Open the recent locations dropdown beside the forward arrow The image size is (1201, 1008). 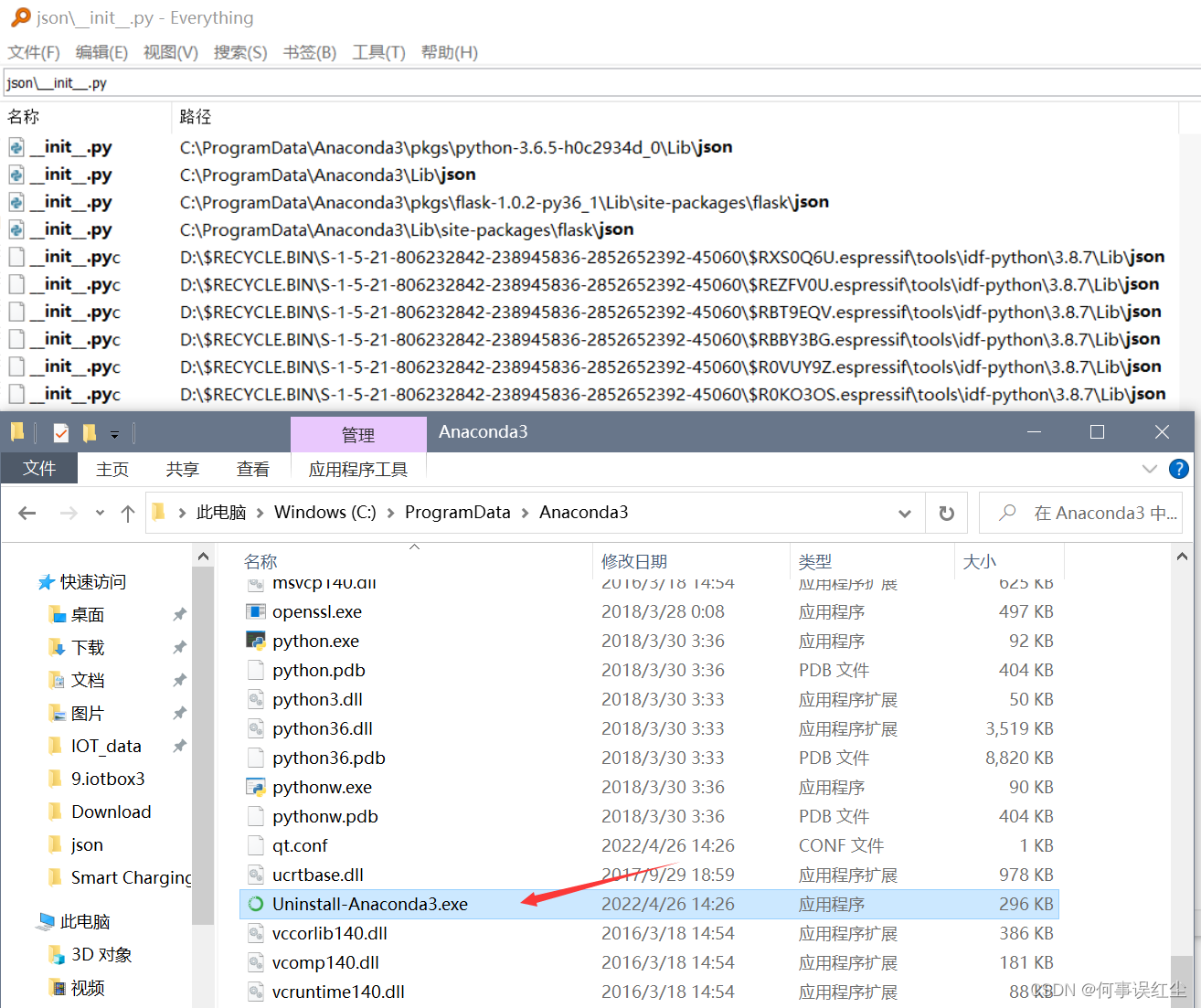(100, 513)
